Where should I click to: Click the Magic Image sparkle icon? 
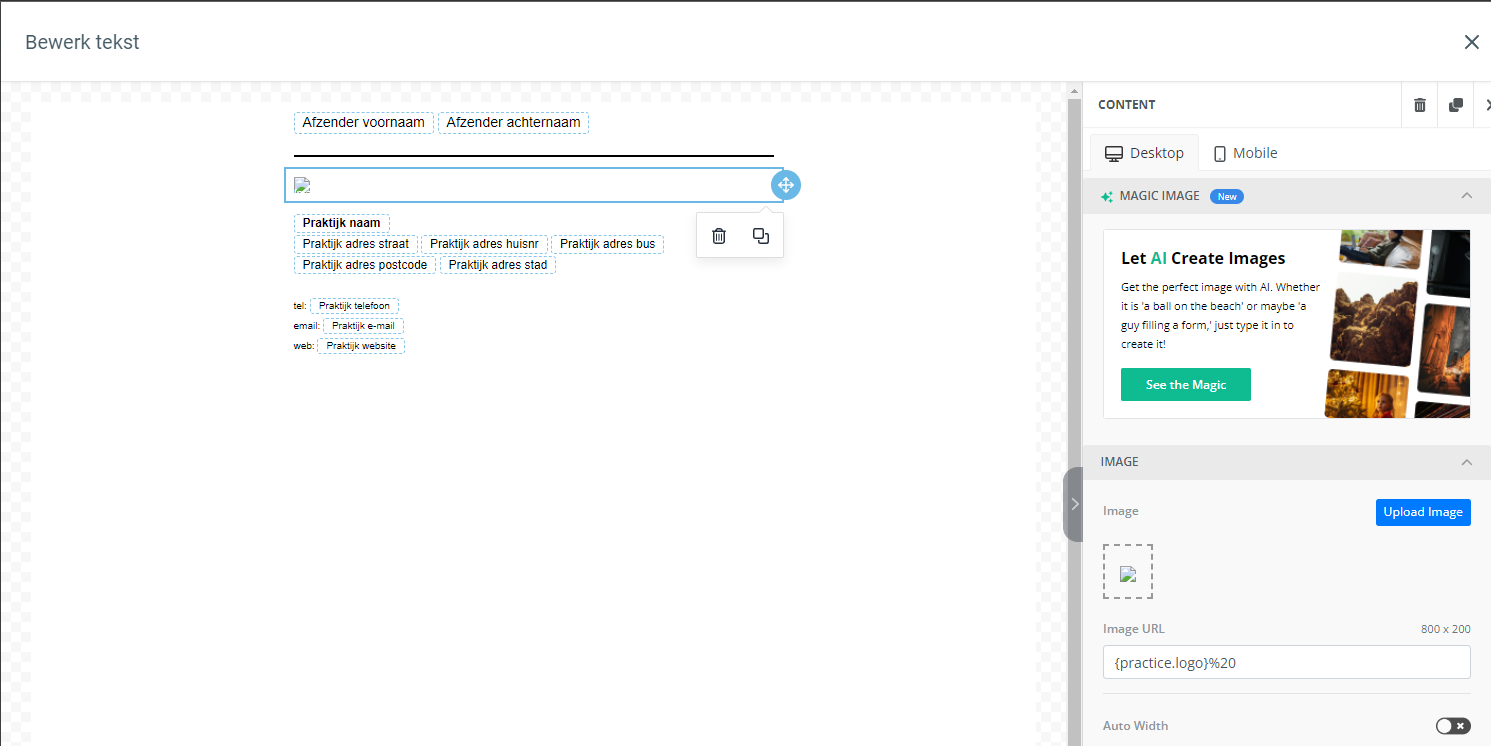[x=1107, y=197]
